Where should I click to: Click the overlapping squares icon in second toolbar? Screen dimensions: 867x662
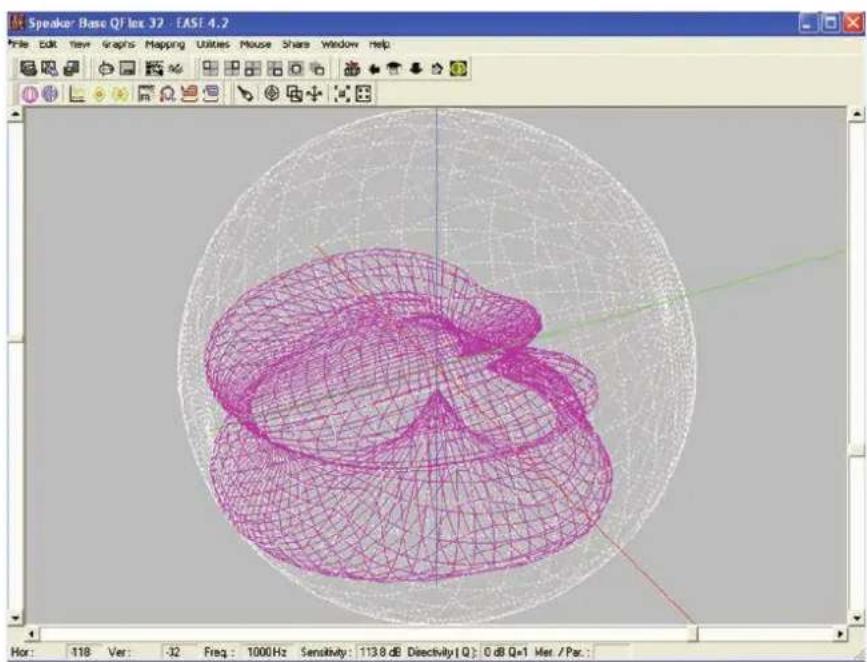[294, 94]
